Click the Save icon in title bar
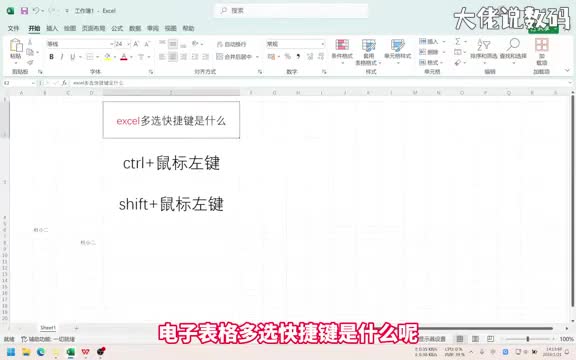 24,11
